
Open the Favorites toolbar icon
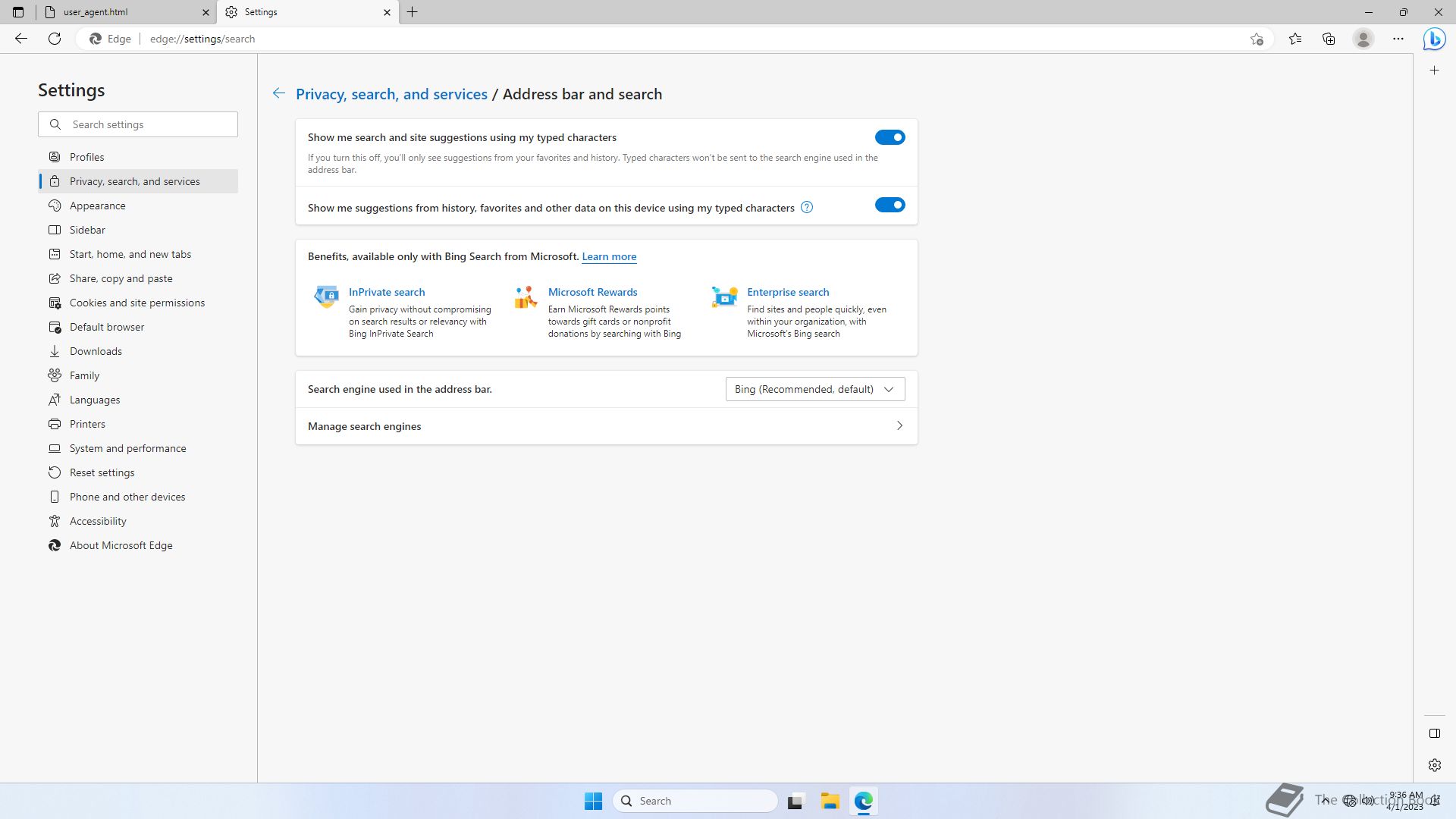tap(1295, 39)
